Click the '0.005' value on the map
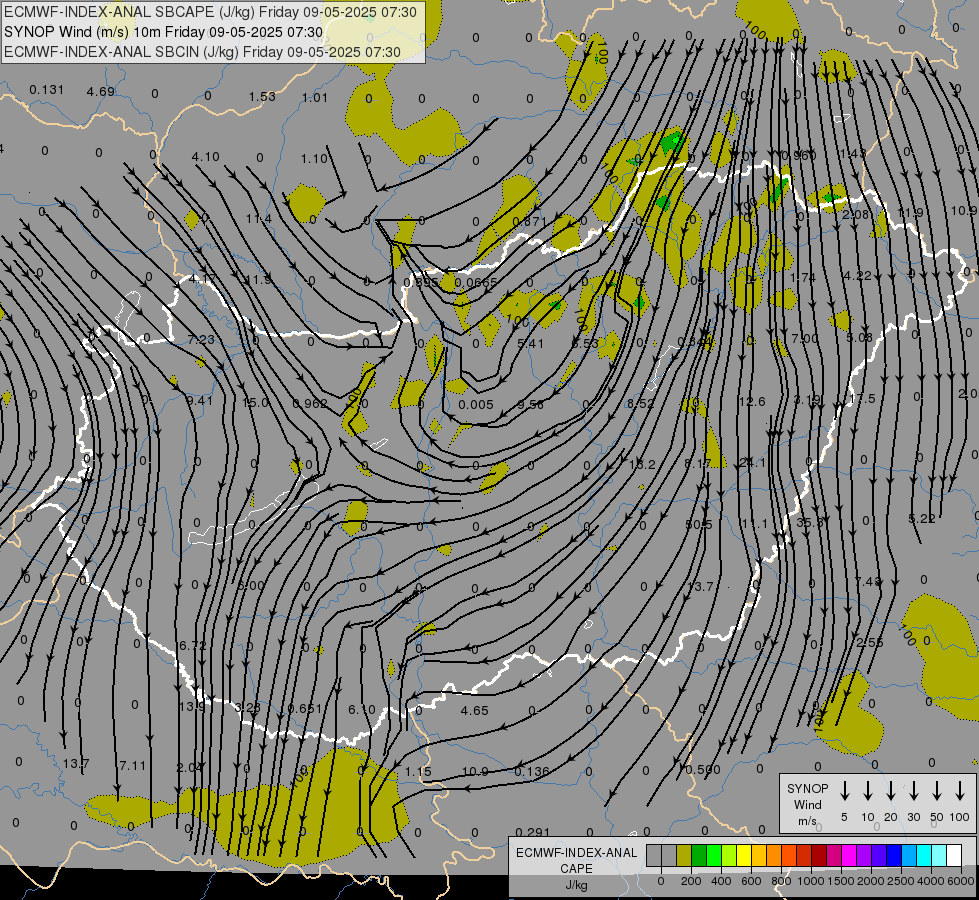Screen dimensions: 979x900 coord(476,405)
